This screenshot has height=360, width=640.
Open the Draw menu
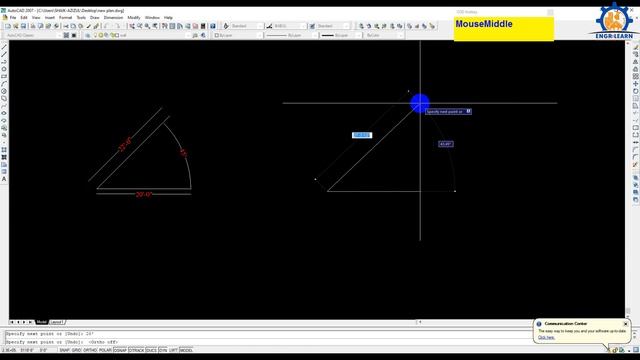94,18
